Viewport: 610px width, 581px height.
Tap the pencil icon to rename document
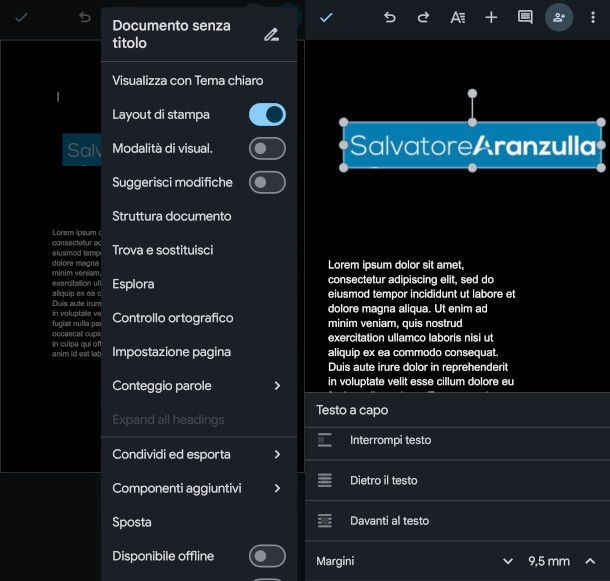coord(271,35)
